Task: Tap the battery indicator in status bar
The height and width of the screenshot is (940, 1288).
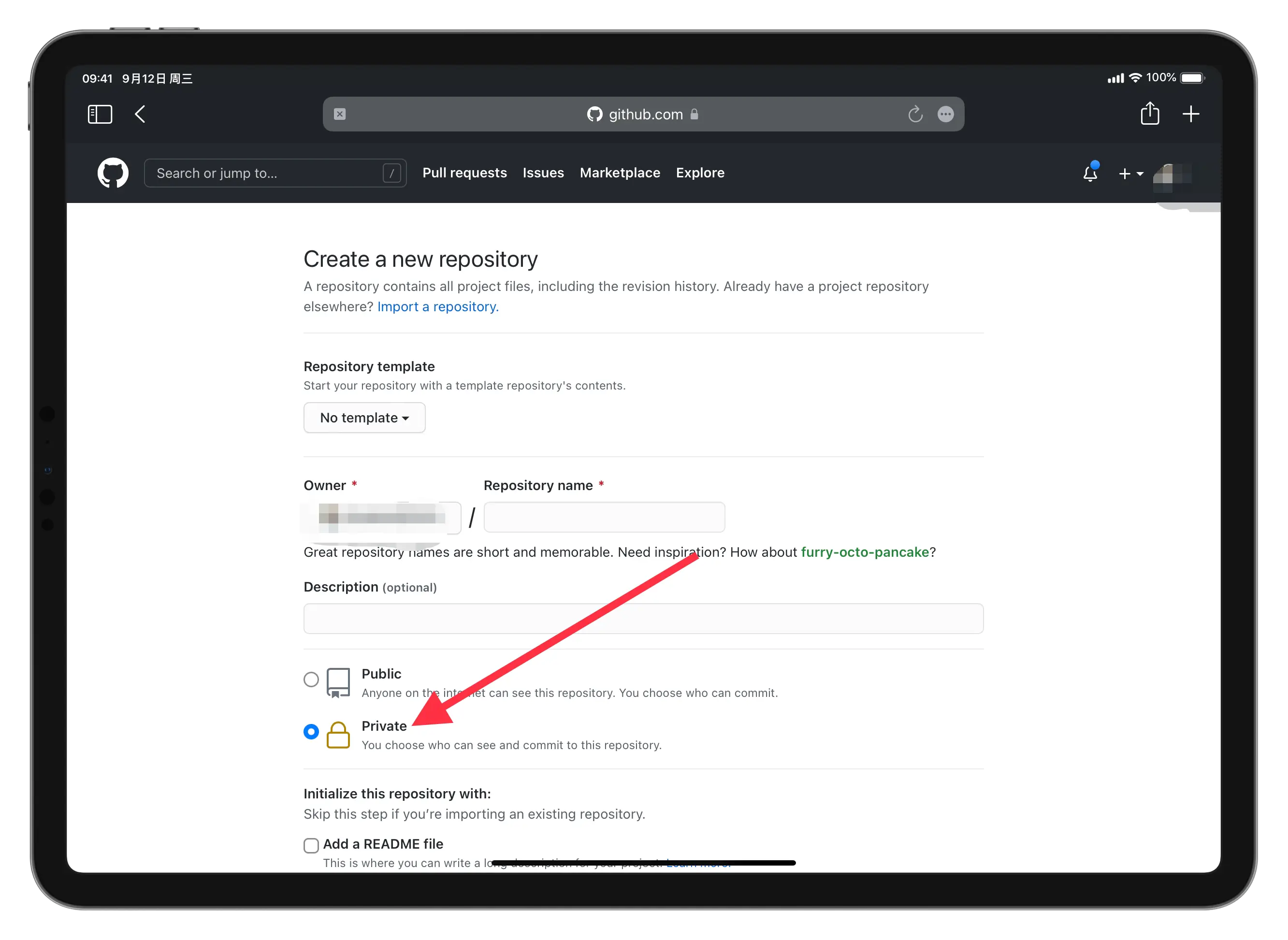Action: pyautogui.click(x=1193, y=78)
